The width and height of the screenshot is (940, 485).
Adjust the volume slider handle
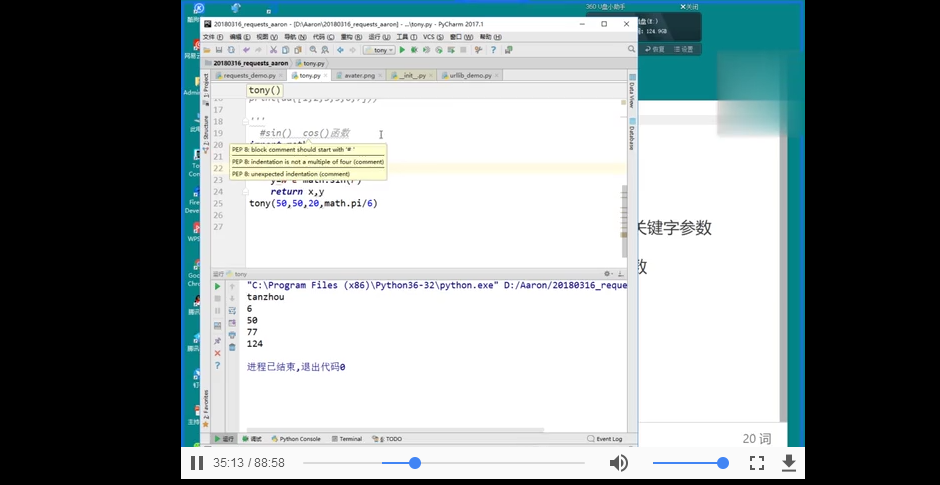point(723,463)
